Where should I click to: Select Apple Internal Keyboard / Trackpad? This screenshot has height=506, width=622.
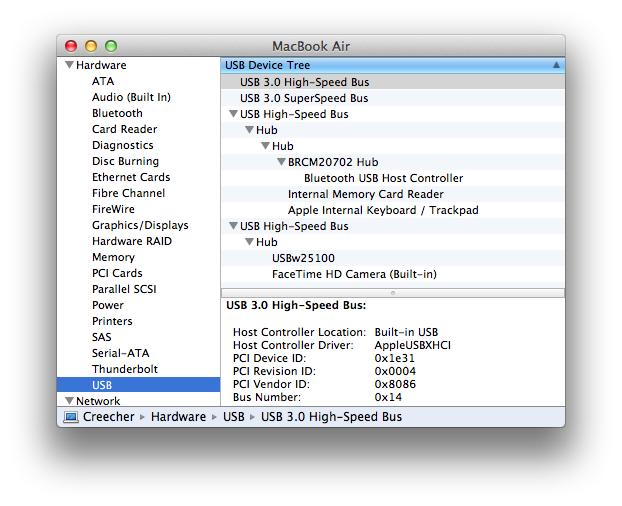pos(383,210)
